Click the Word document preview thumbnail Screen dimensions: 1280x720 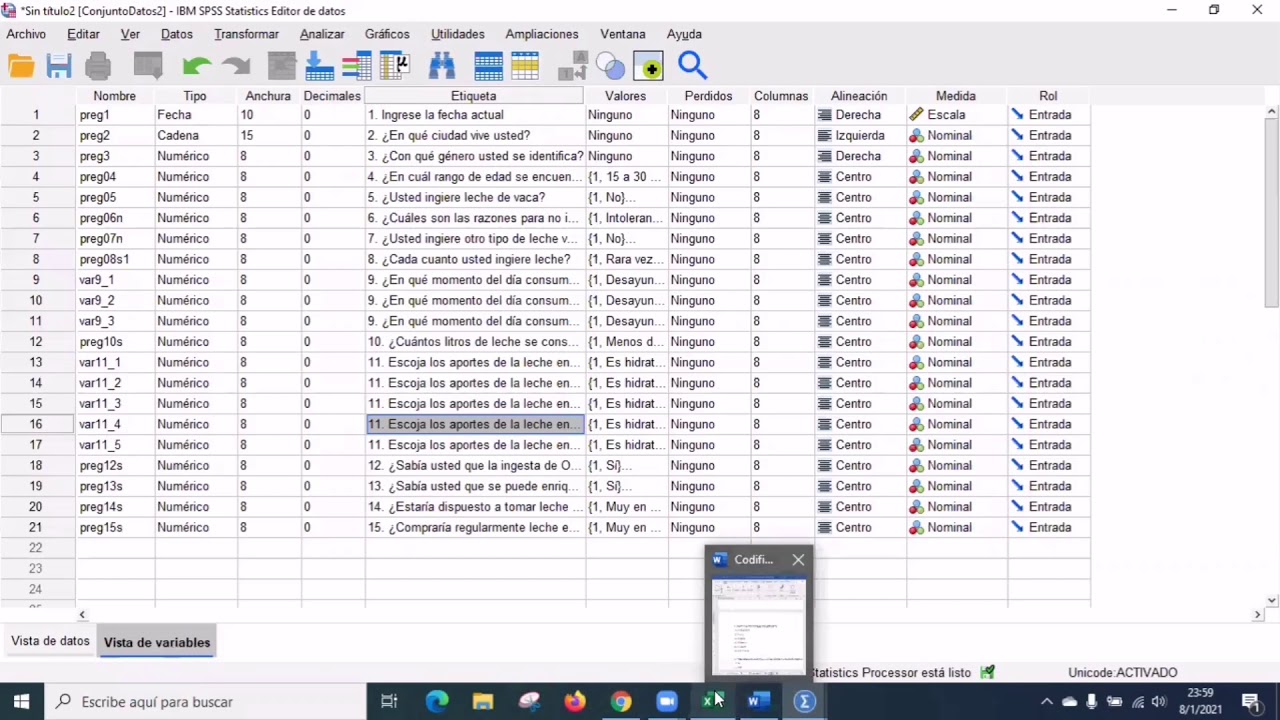click(758, 628)
